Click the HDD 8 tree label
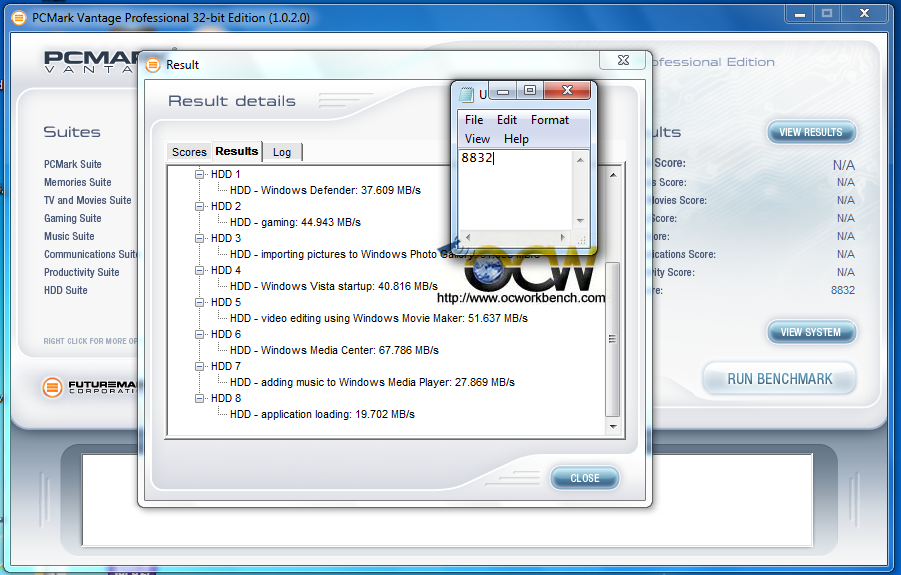The image size is (901, 575). point(226,398)
